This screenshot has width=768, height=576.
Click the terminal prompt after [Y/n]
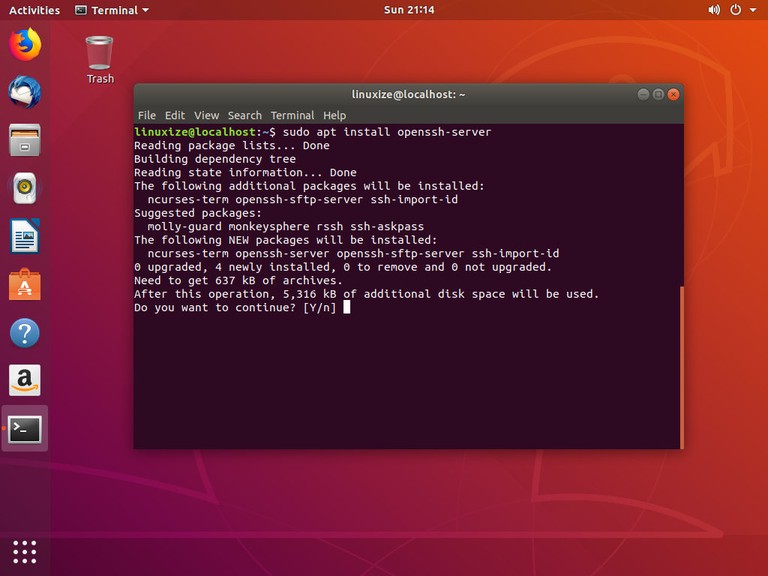coord(347,307)
